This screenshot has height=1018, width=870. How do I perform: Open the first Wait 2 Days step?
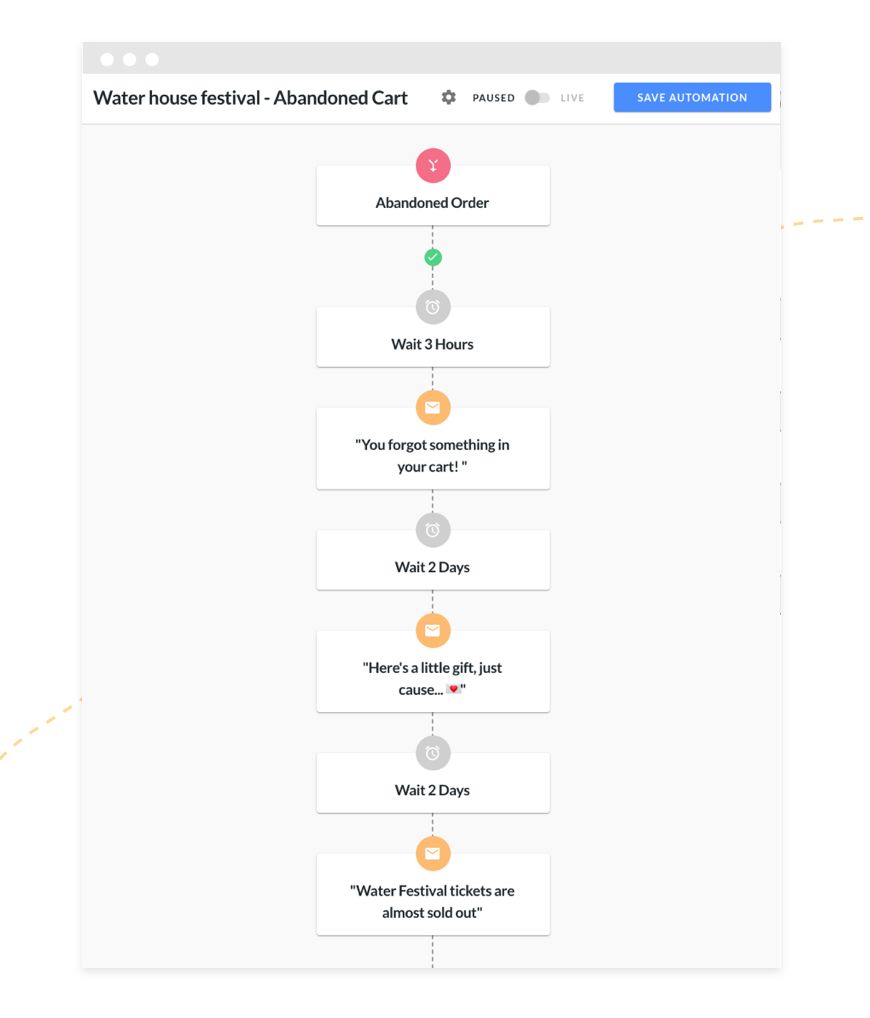point(433,560)
